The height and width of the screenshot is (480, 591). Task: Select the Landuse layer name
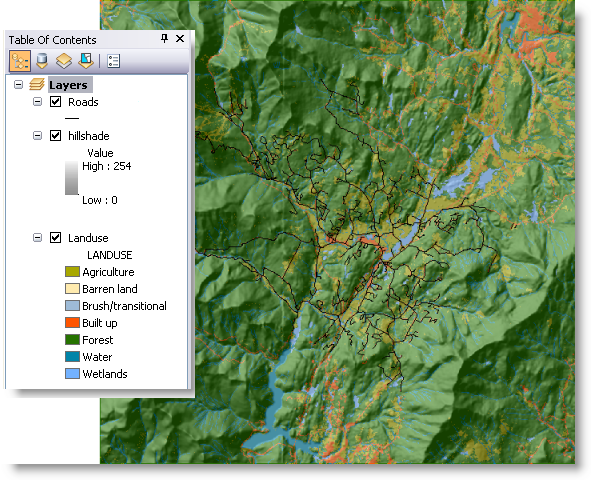pos(88,238)
